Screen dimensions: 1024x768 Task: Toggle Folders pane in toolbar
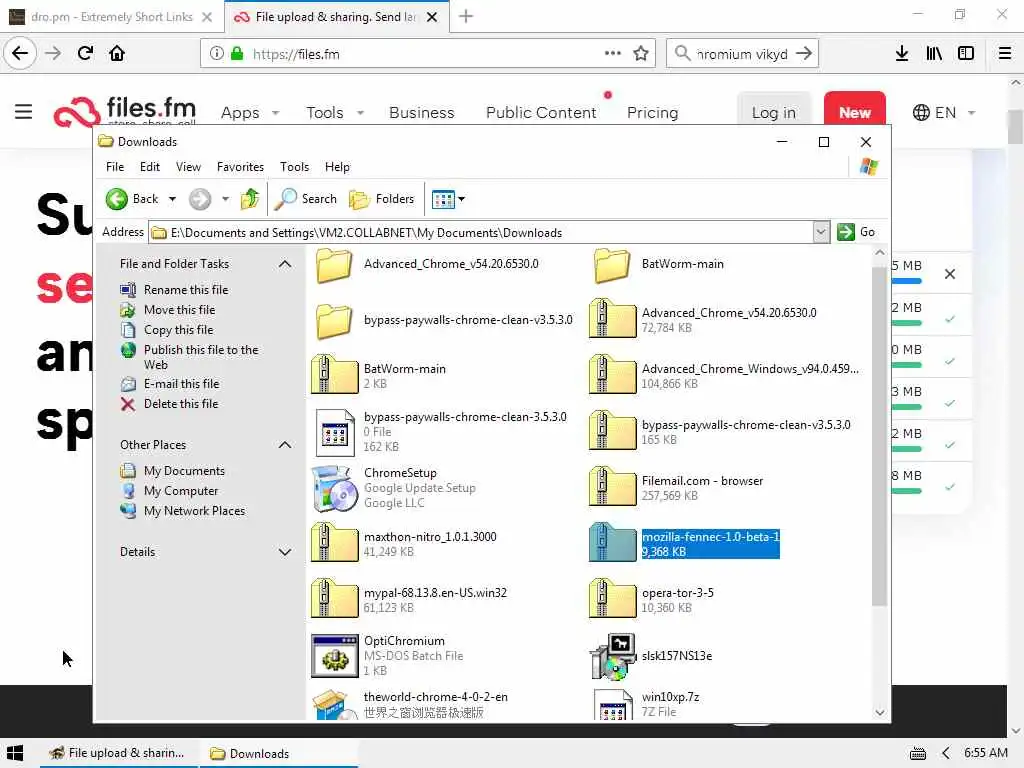click(381, 199)
